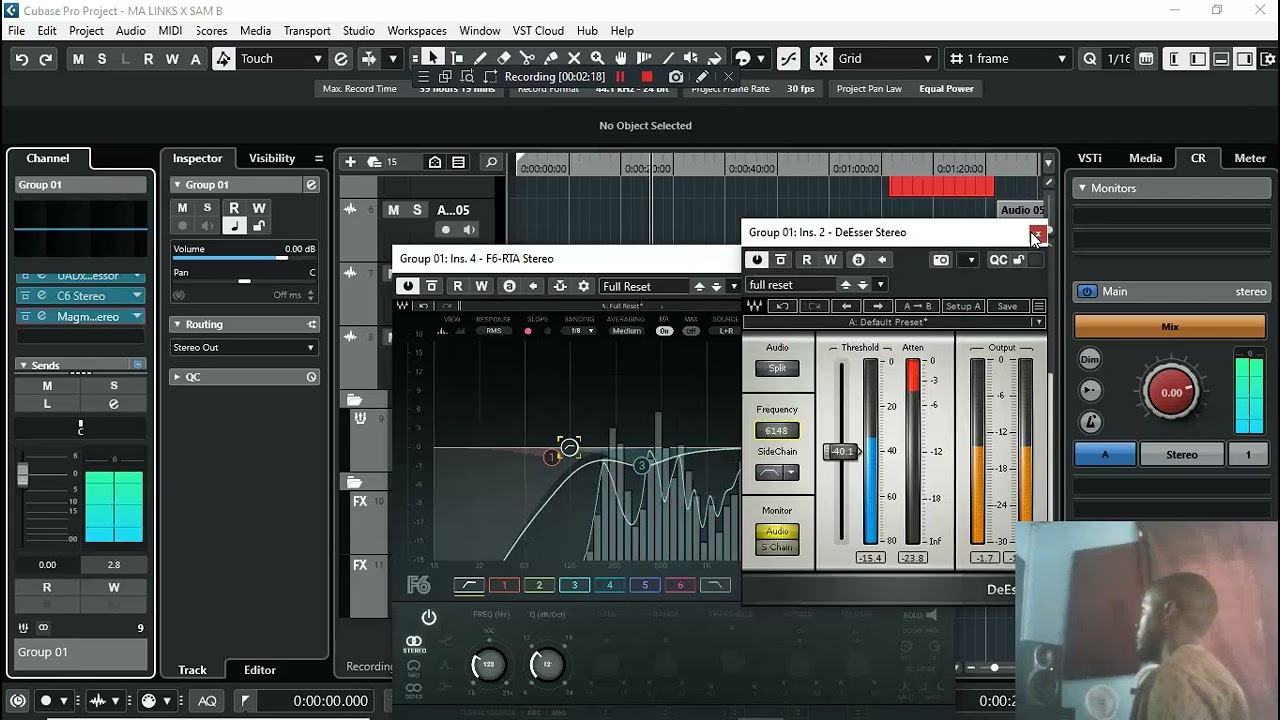Select the Object Selection arrow tool
1280x720 pixels.
pyautogui.click(x=432, y=58)
